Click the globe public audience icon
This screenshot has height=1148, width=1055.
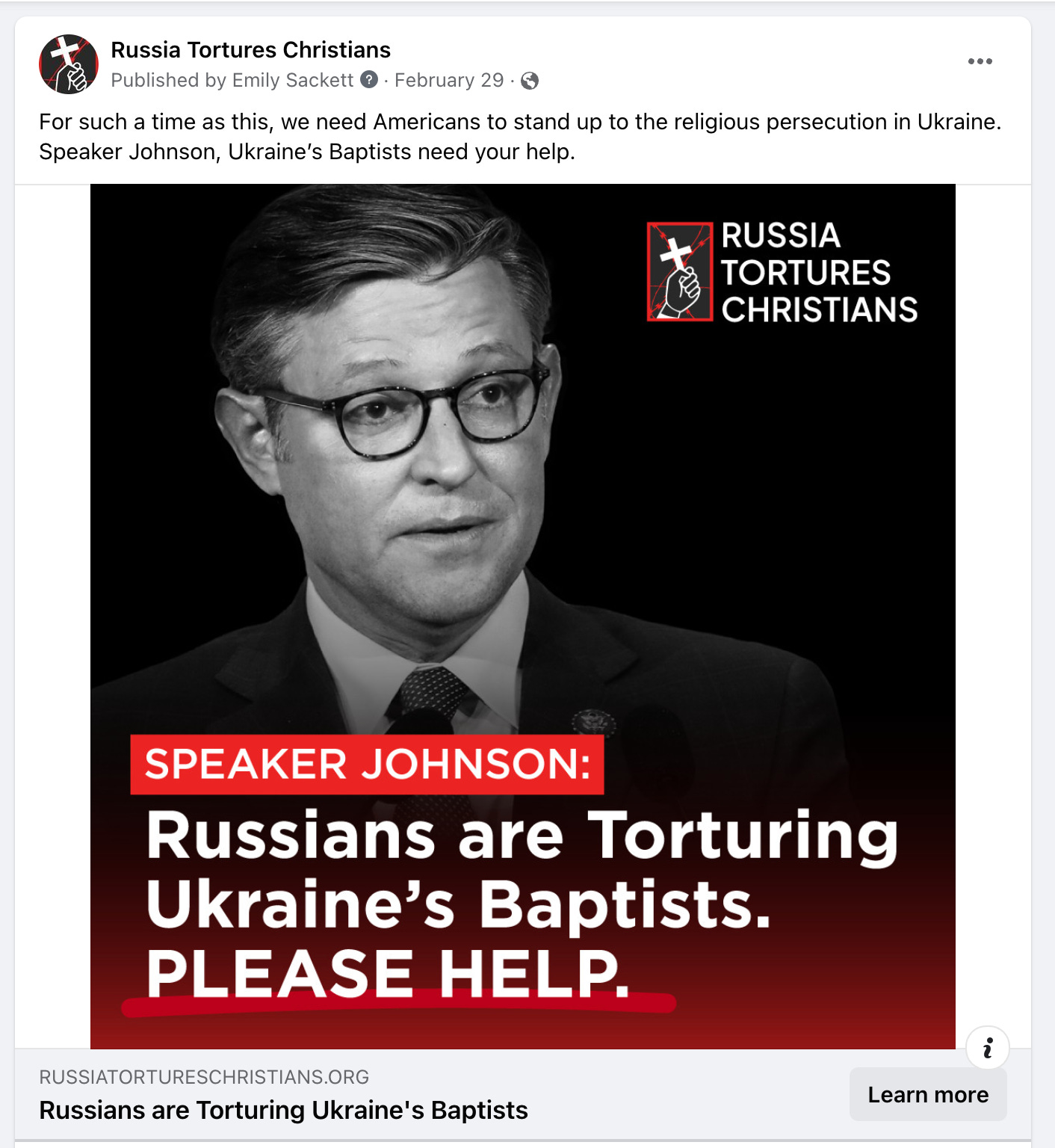[x=530, y=81]
